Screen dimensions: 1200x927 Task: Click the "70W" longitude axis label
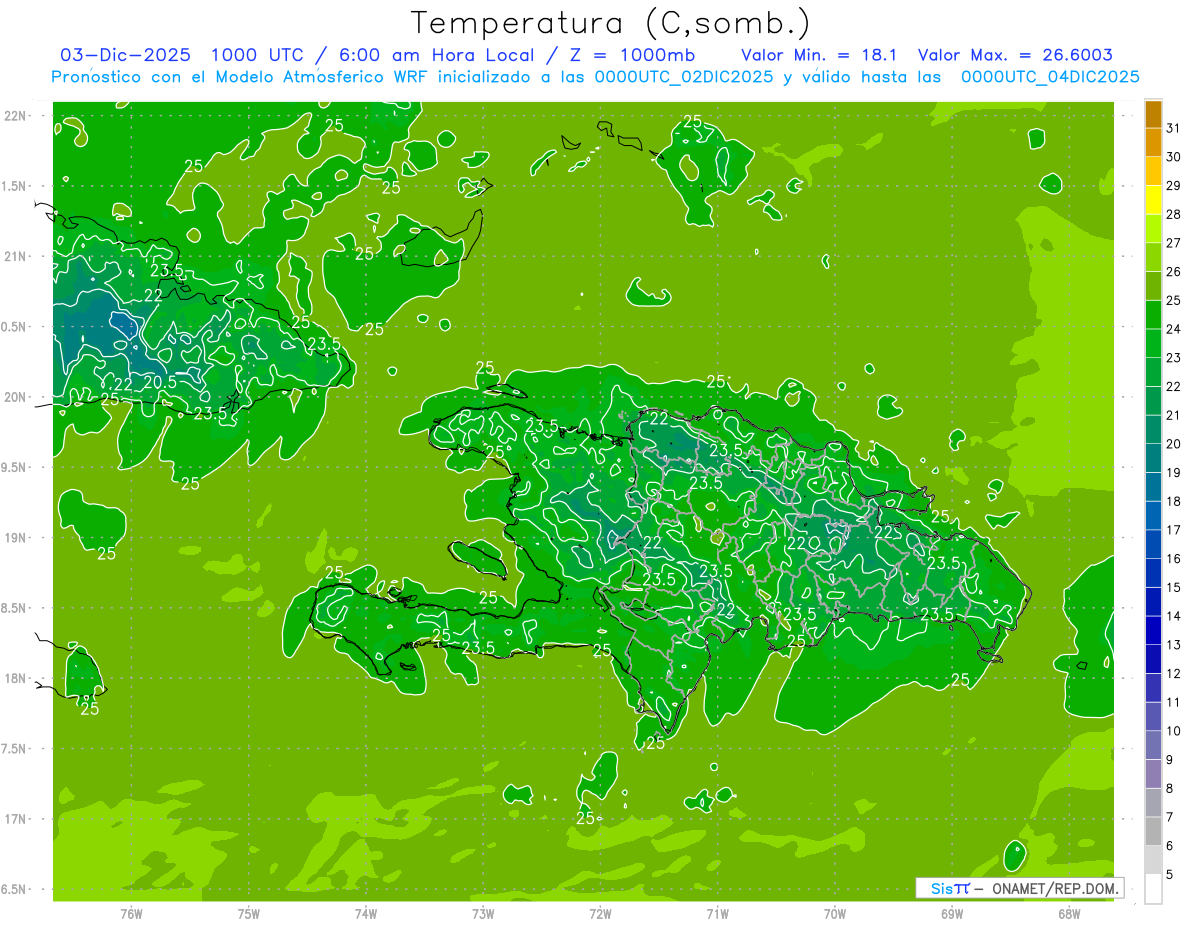coord(835,913)
